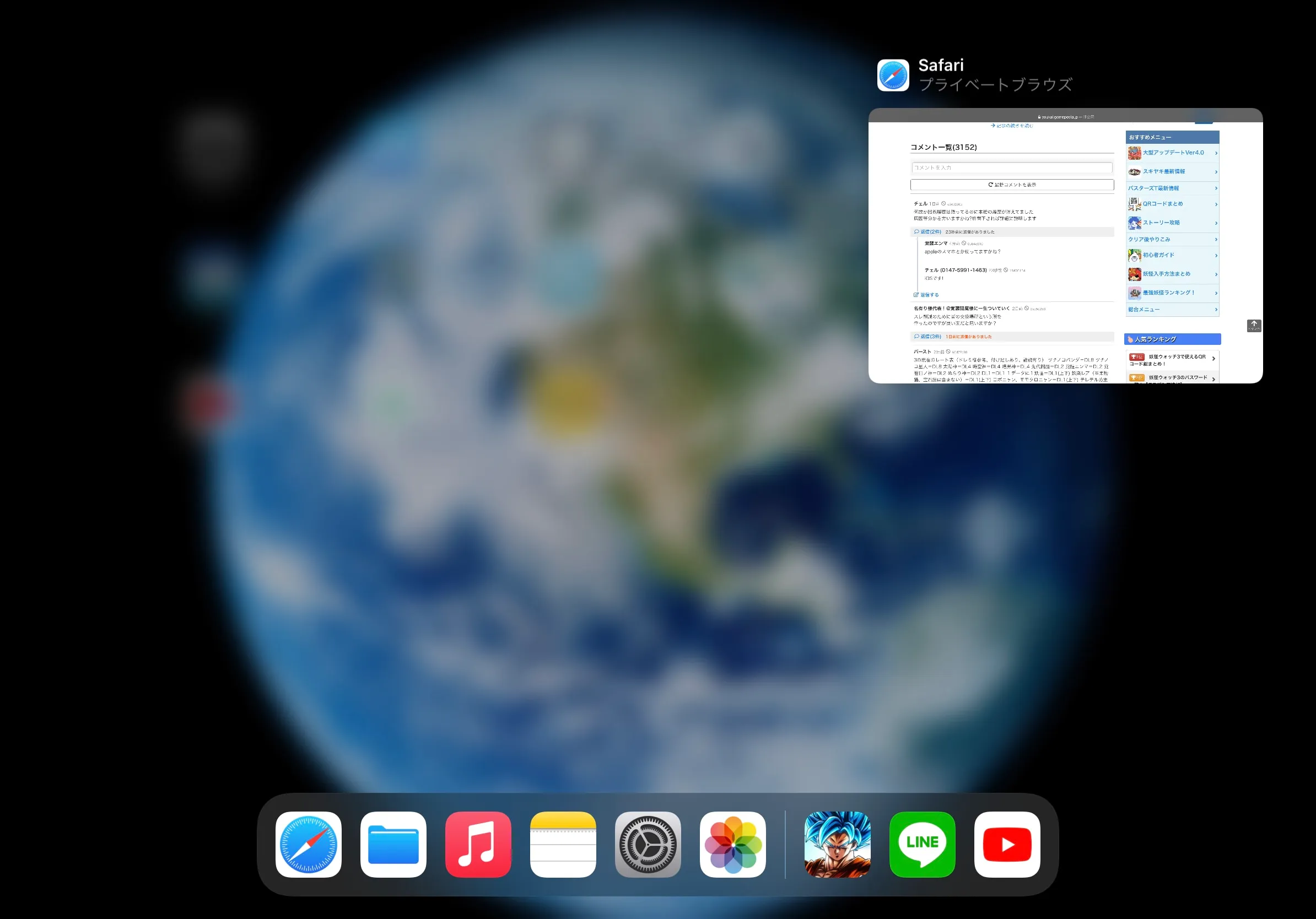Open the 返信(3件) replies link

pos(927,337)
